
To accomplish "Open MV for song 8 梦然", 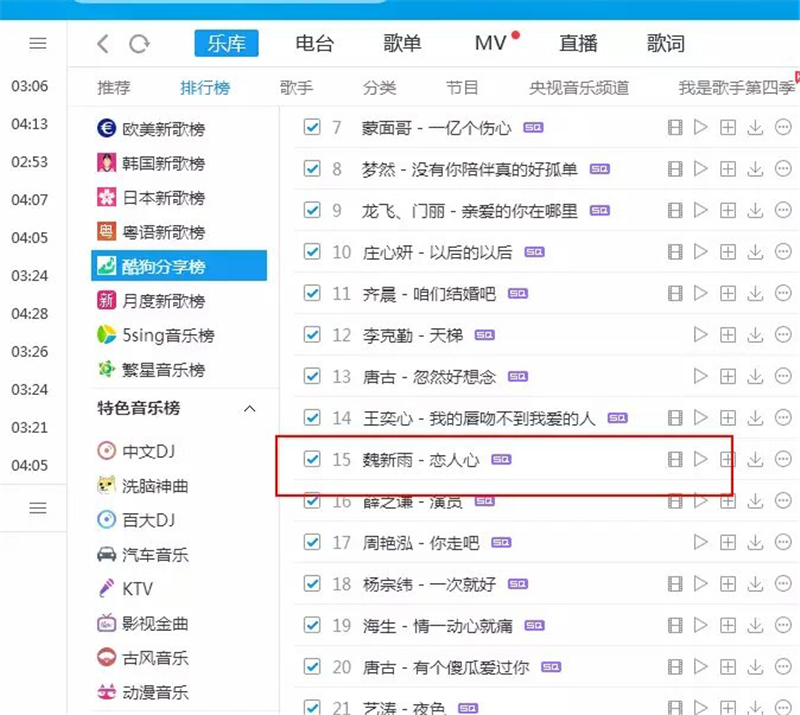I will coord(675,169).
